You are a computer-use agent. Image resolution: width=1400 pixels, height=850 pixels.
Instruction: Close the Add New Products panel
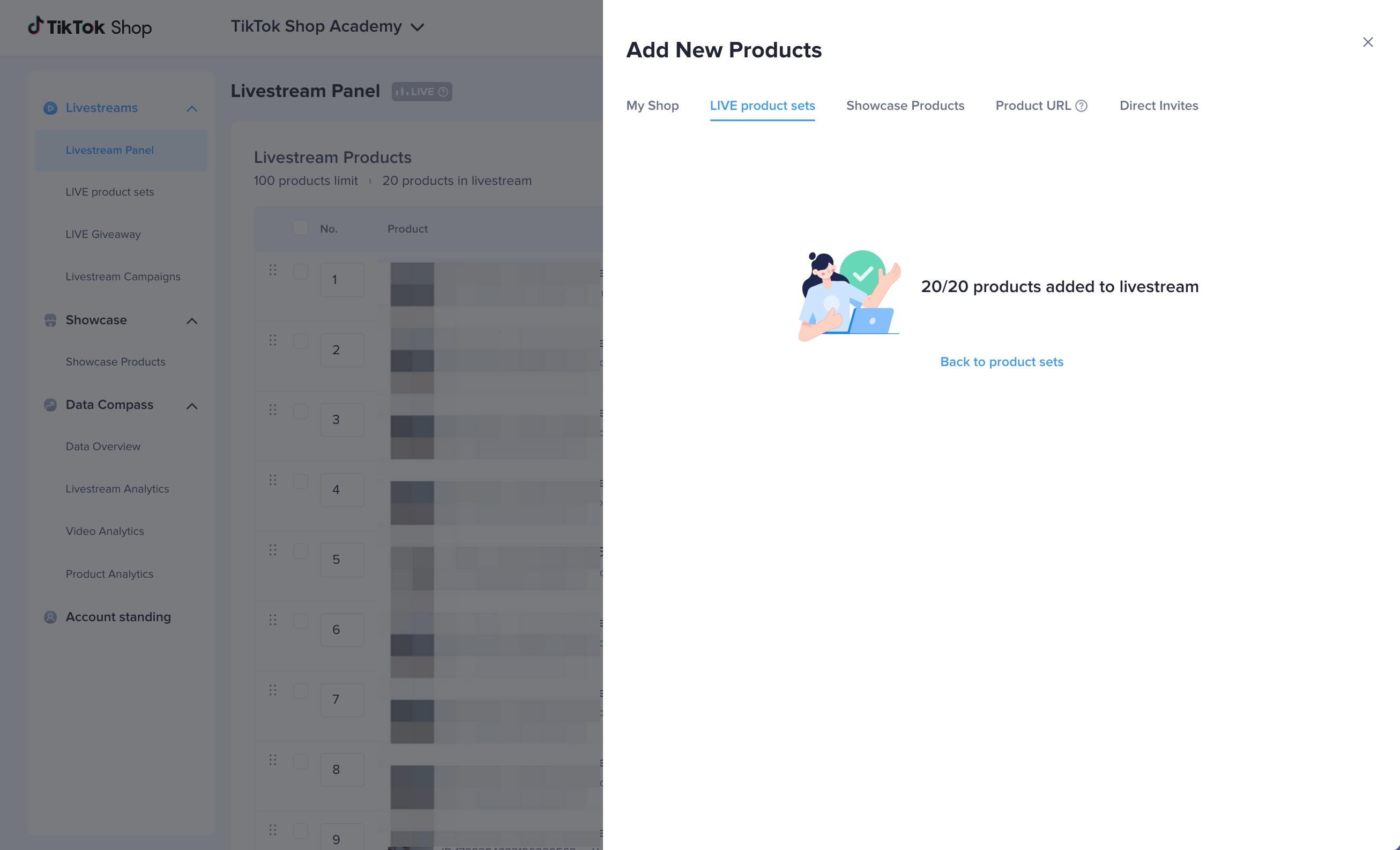coord(1368,42)
